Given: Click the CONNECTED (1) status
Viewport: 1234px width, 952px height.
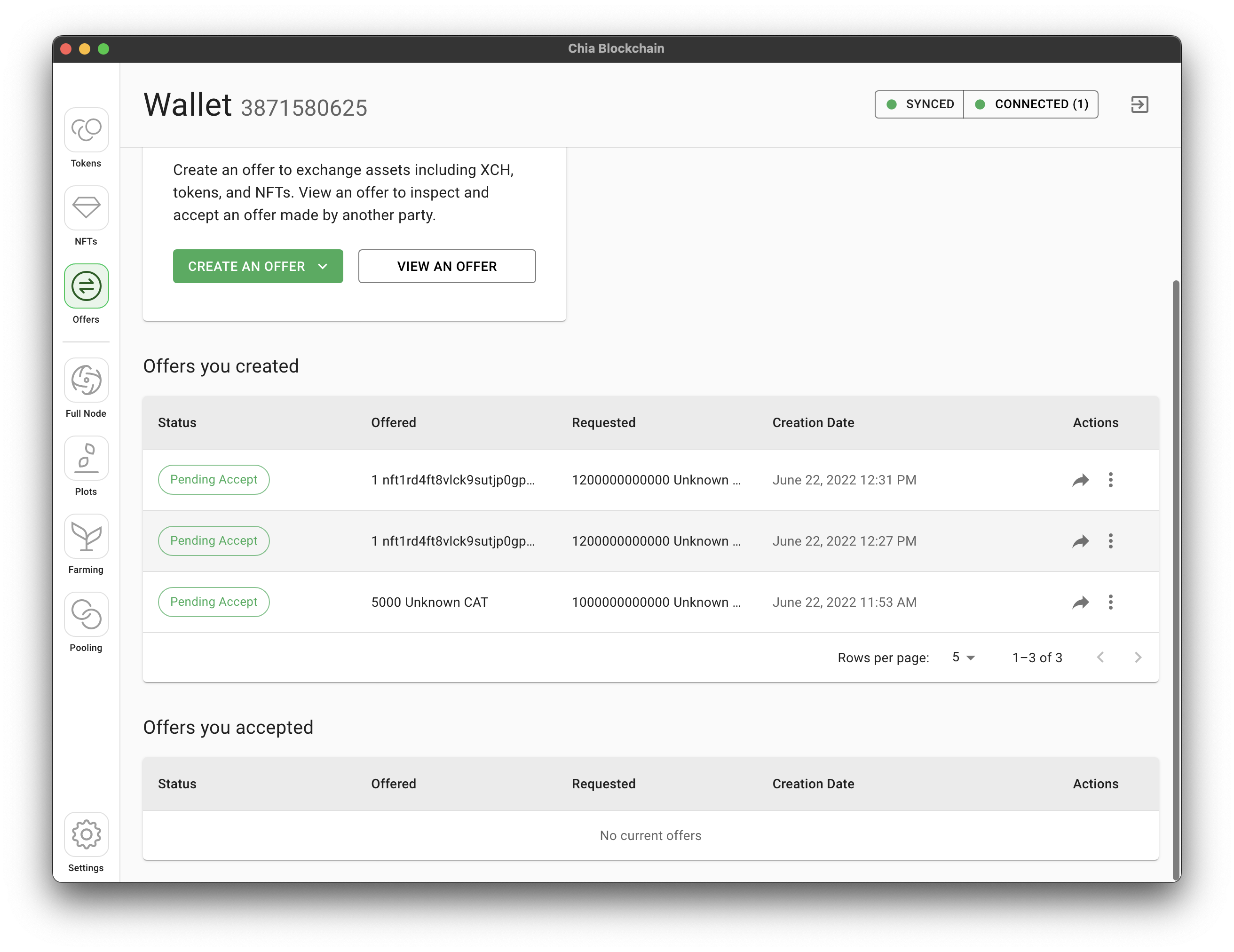Looking at the screenshot, I should click(1031, 104).
